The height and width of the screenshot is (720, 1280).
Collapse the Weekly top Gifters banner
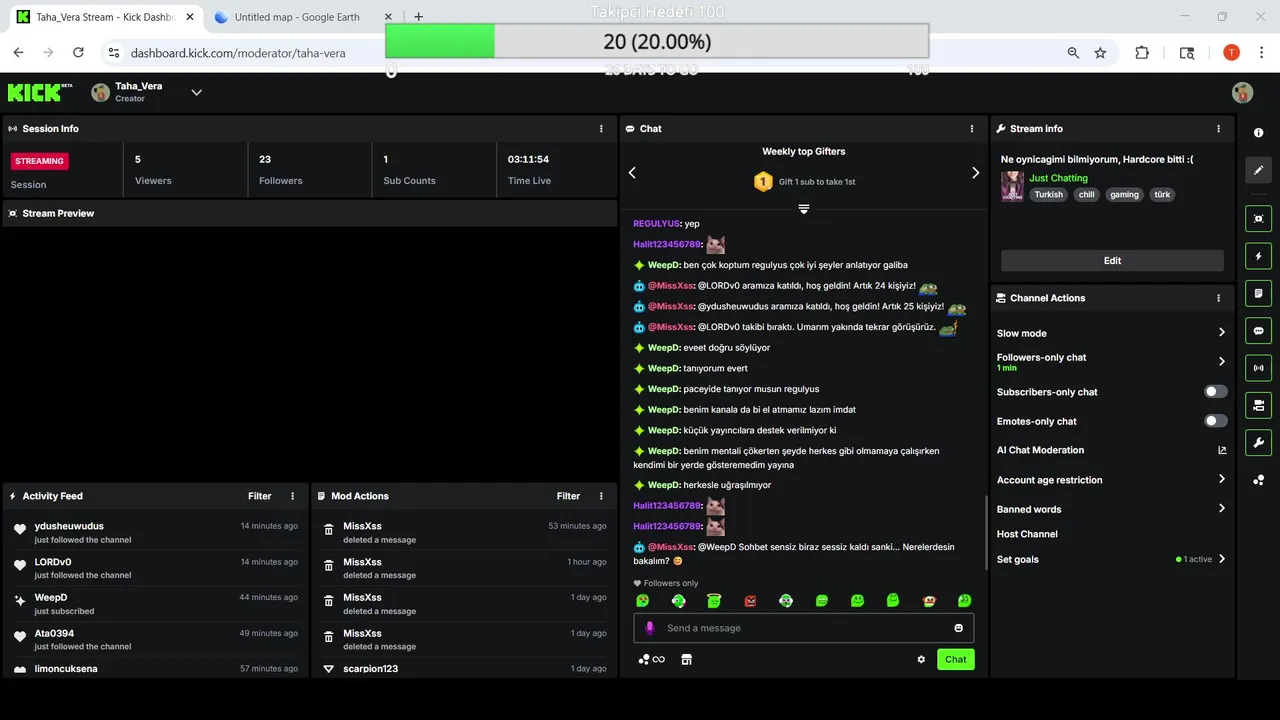click(x=803, y=209)
